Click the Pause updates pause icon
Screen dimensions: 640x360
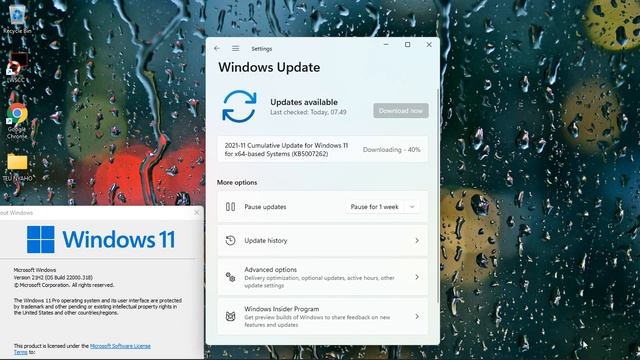pos(230,207)
